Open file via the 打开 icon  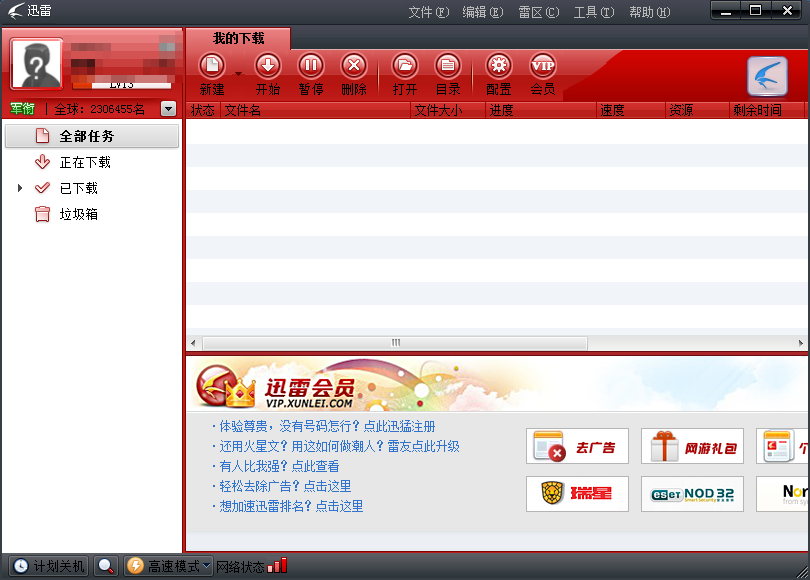coord(404,66)
